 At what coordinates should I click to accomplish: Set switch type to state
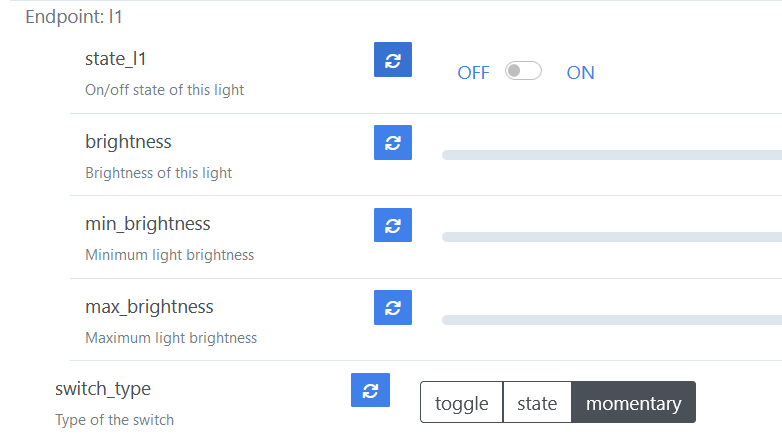537,403
